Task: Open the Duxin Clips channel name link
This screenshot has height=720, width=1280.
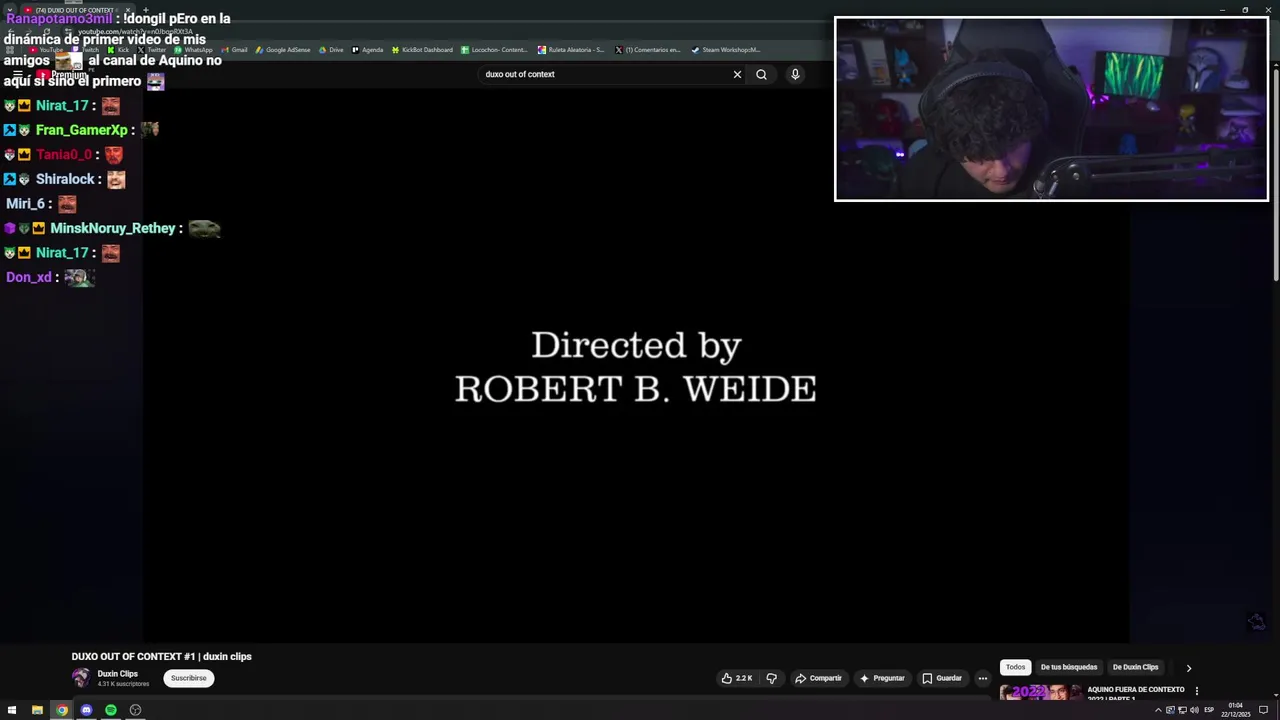Action: pos(117,674)
